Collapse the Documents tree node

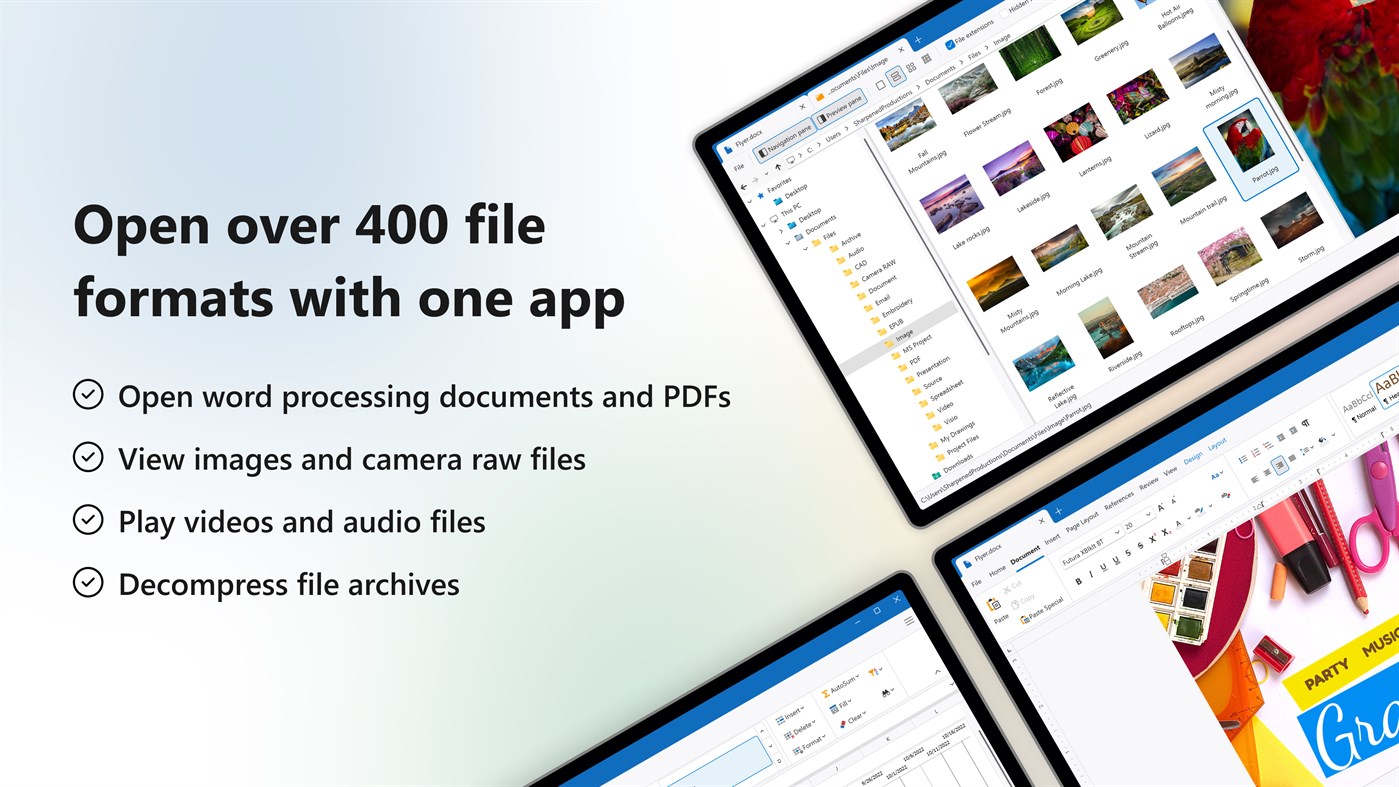click(x=788, y=243)
